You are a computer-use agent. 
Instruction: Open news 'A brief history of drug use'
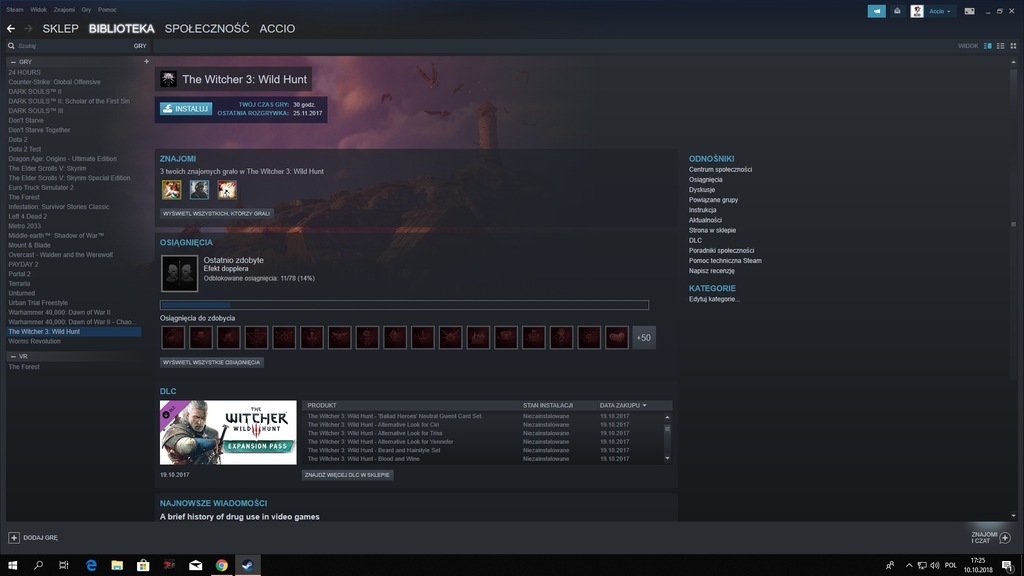pyautogui.click(x=240, y=517)
